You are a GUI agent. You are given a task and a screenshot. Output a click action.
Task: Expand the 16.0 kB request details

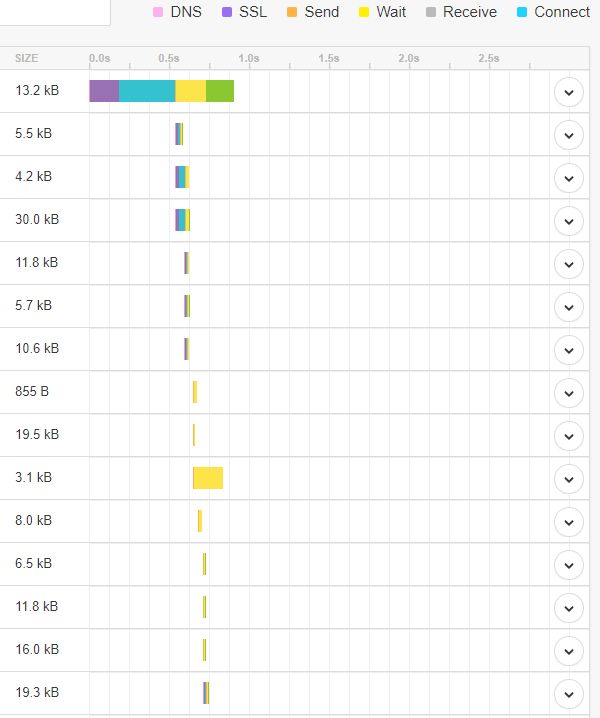tap(568, 651)
